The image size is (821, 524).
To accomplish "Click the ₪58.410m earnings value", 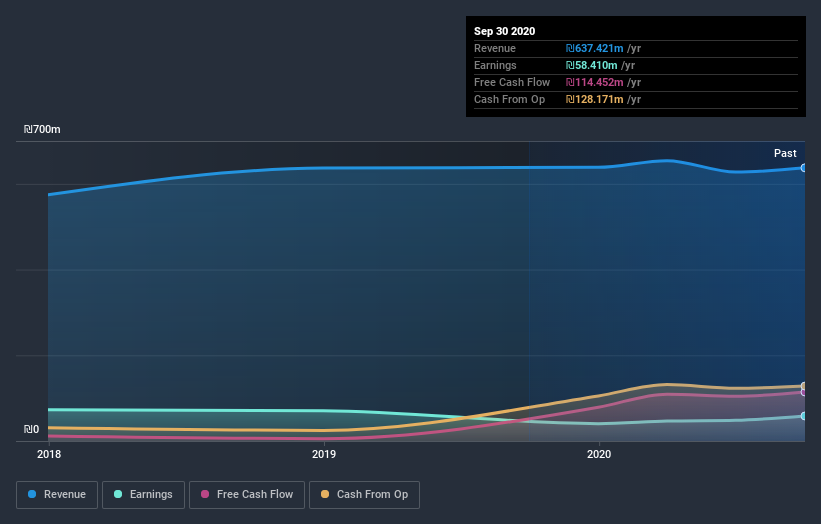I will click(591, 65).
